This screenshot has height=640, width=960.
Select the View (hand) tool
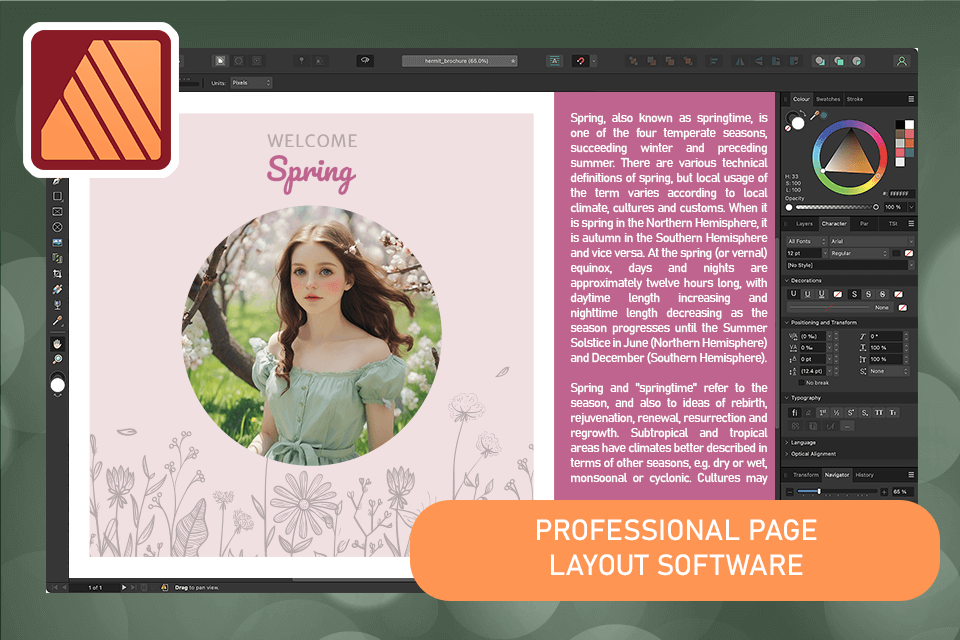click(58, 344)
